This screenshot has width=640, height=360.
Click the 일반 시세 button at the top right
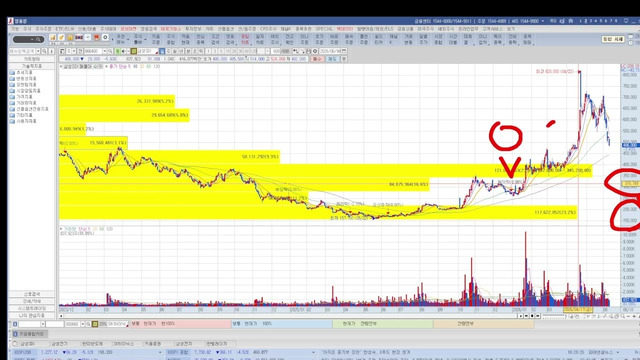pos(613,39)
